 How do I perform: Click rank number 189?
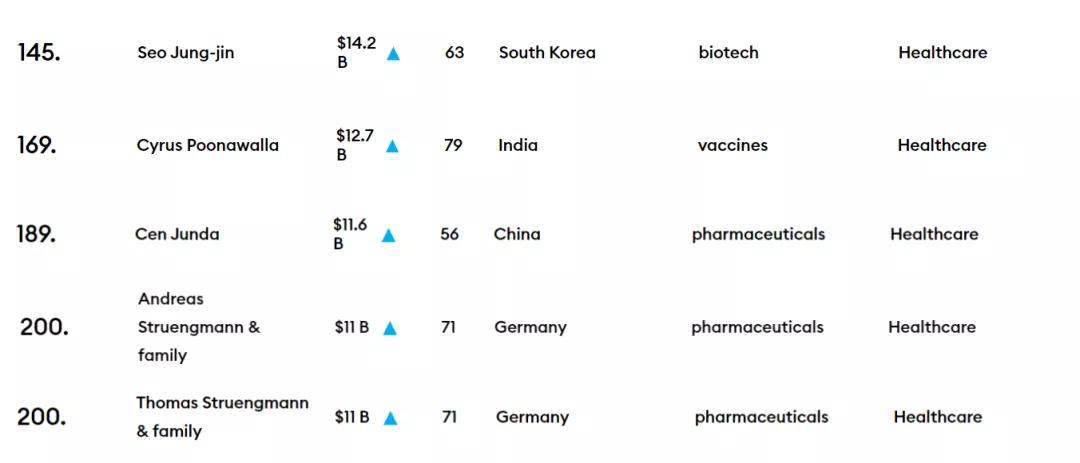tap(36, 234)
